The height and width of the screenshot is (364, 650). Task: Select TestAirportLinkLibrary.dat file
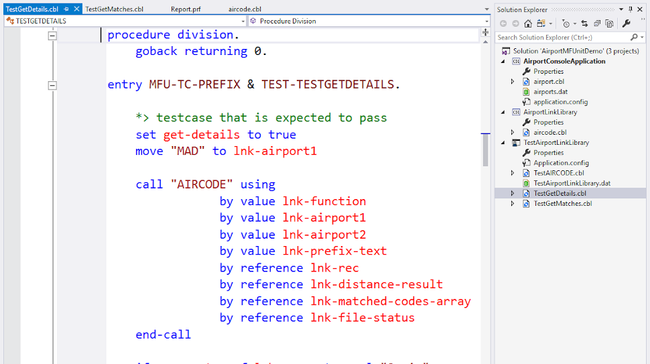tap(572, 183)
